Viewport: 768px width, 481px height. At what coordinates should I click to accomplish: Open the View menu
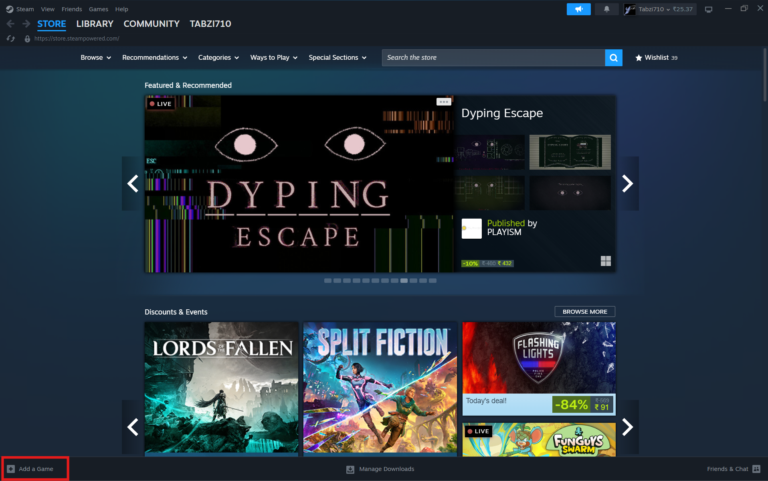pos(48,9)
